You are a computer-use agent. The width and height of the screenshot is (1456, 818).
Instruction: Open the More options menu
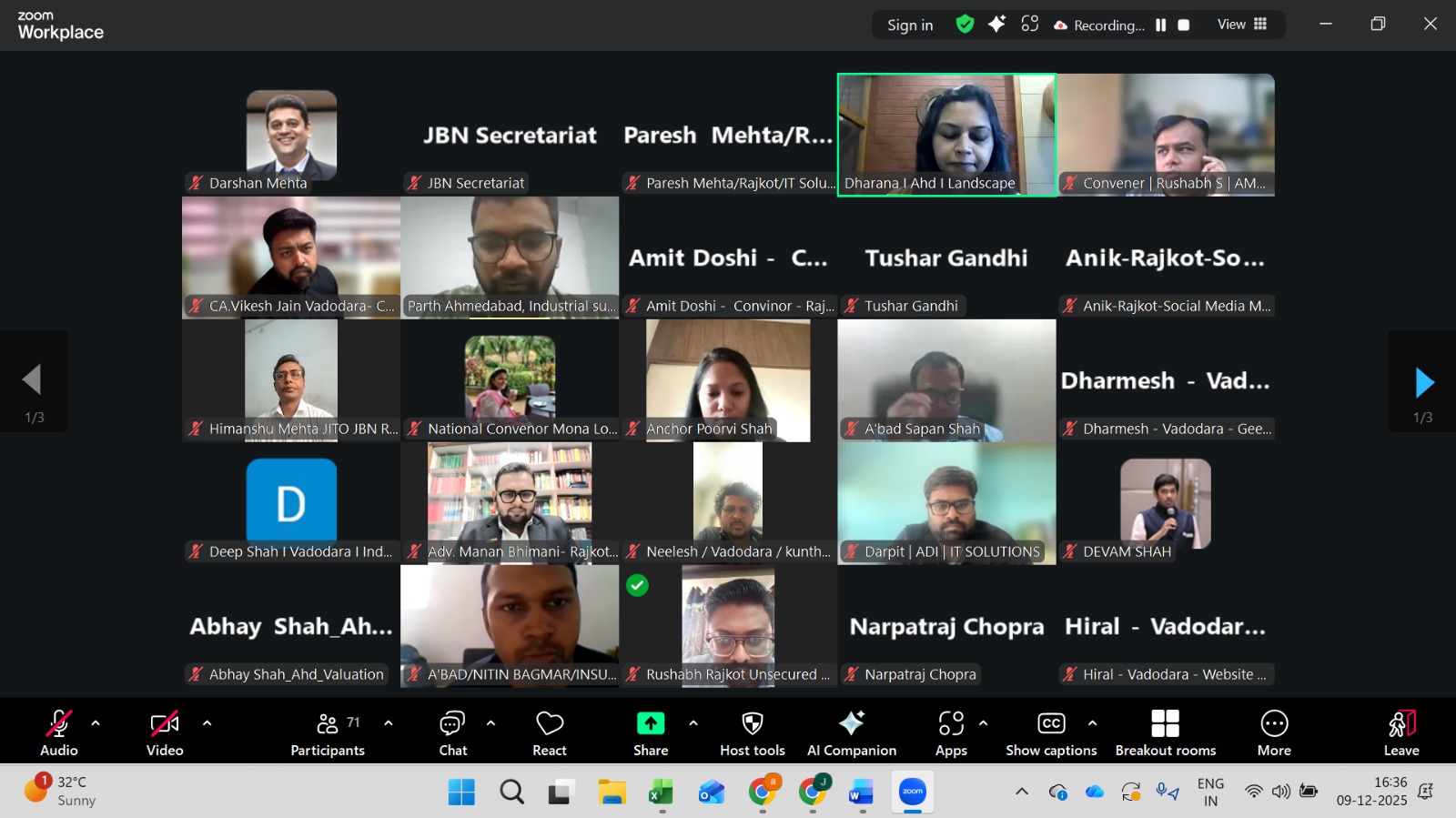(x=1274, y=733)
